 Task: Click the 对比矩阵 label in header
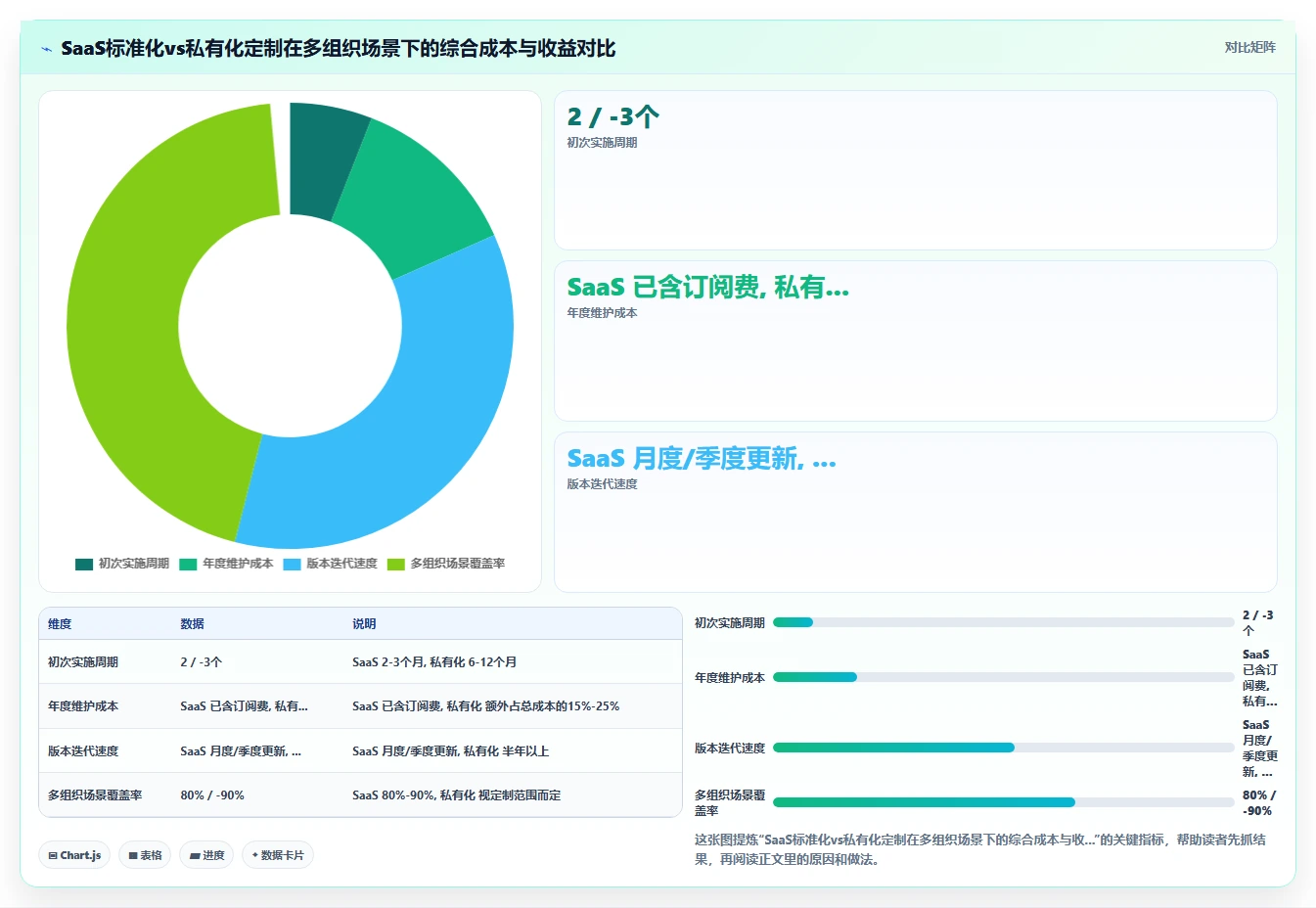[1249, 47]
